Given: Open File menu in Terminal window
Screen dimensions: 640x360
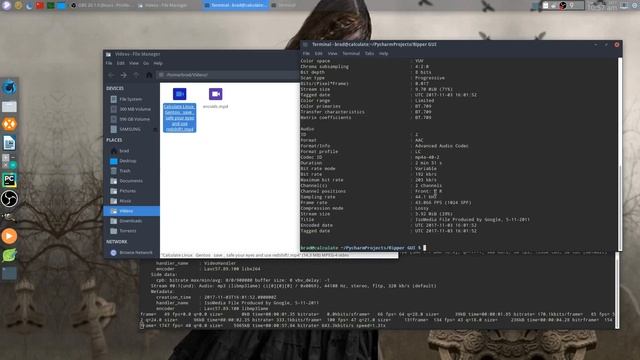Looking at the screenshot, I should [306, 53].
